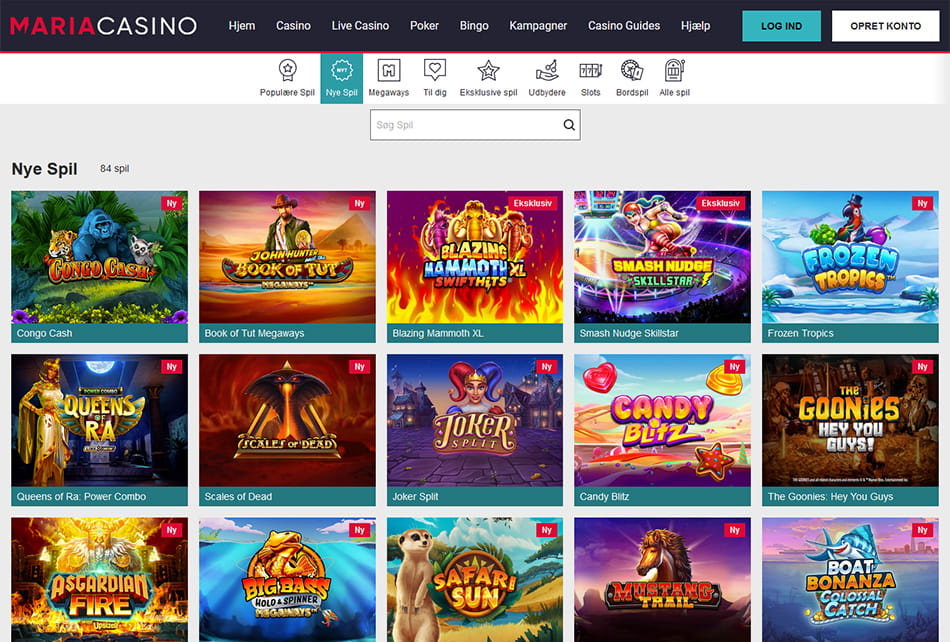Image resolution: width=950 pixels, height=642 pixels.
Task: Open the Book of Tut Megaways thumbnail
Action: [287, 257]
